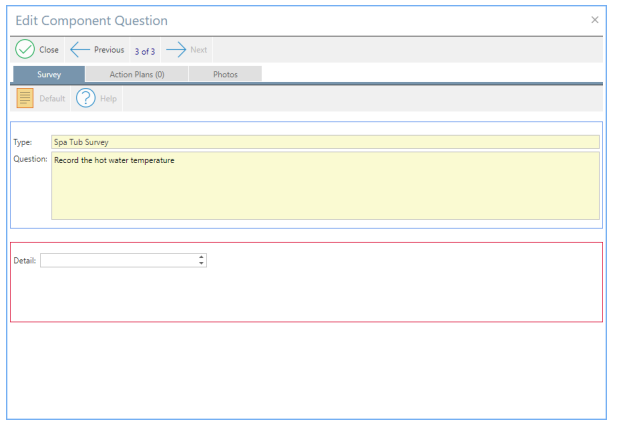Click the "3 of 3" record counter

tap(145, 51)
